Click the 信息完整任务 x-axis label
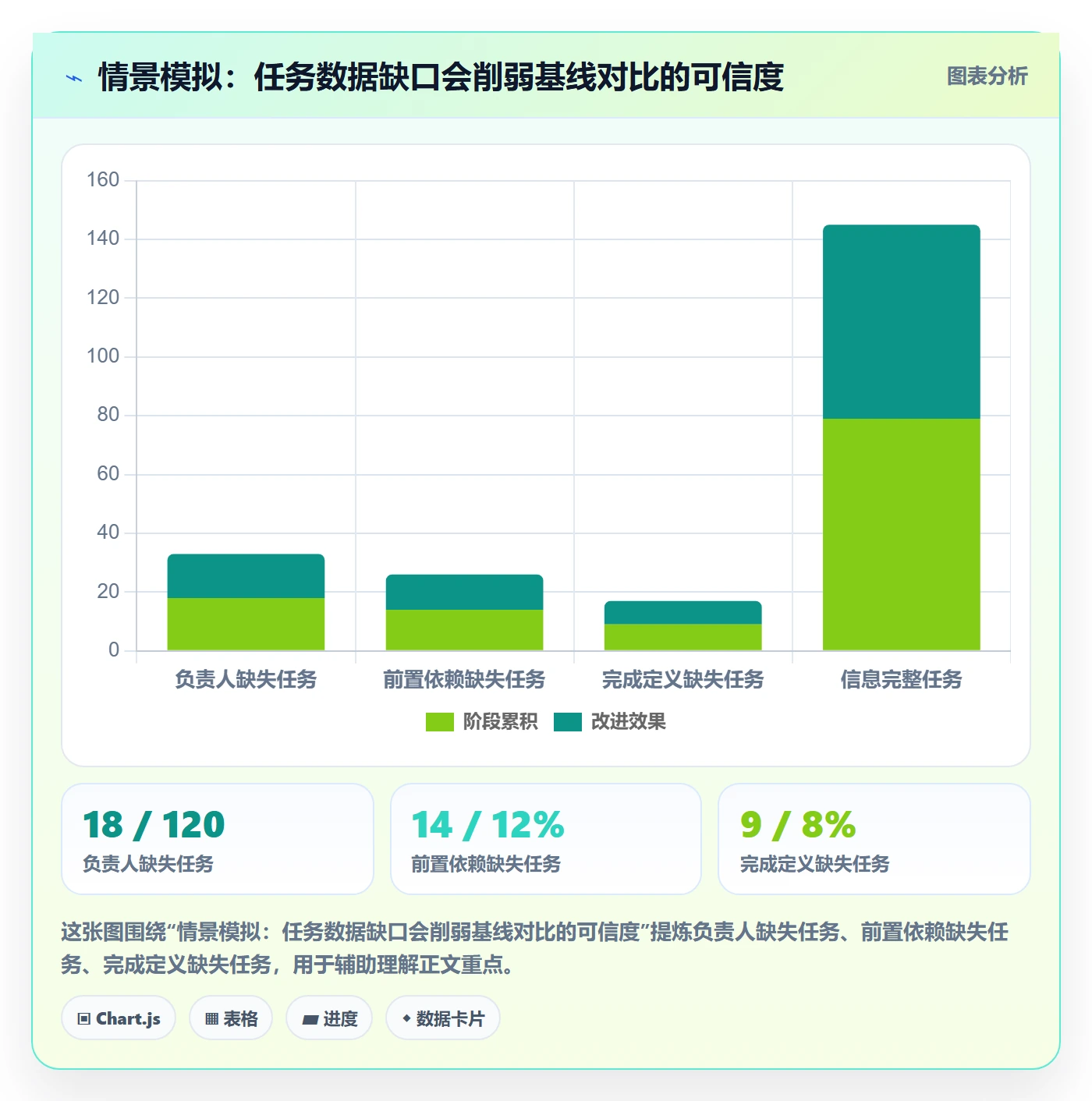 902,680
